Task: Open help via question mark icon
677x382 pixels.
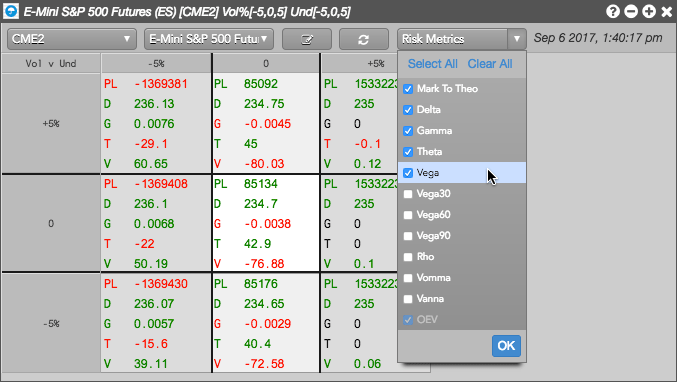Action: (613, 11)
